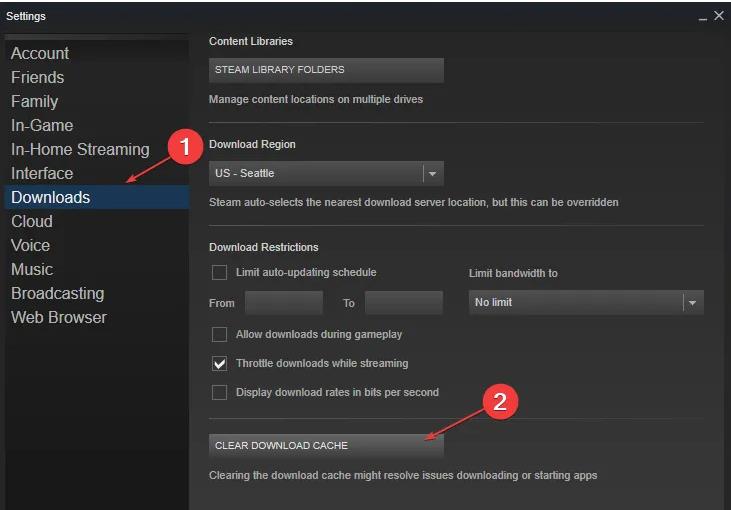
Task: Click the Clear Download Cache button
Action: [x=326, y=446]
